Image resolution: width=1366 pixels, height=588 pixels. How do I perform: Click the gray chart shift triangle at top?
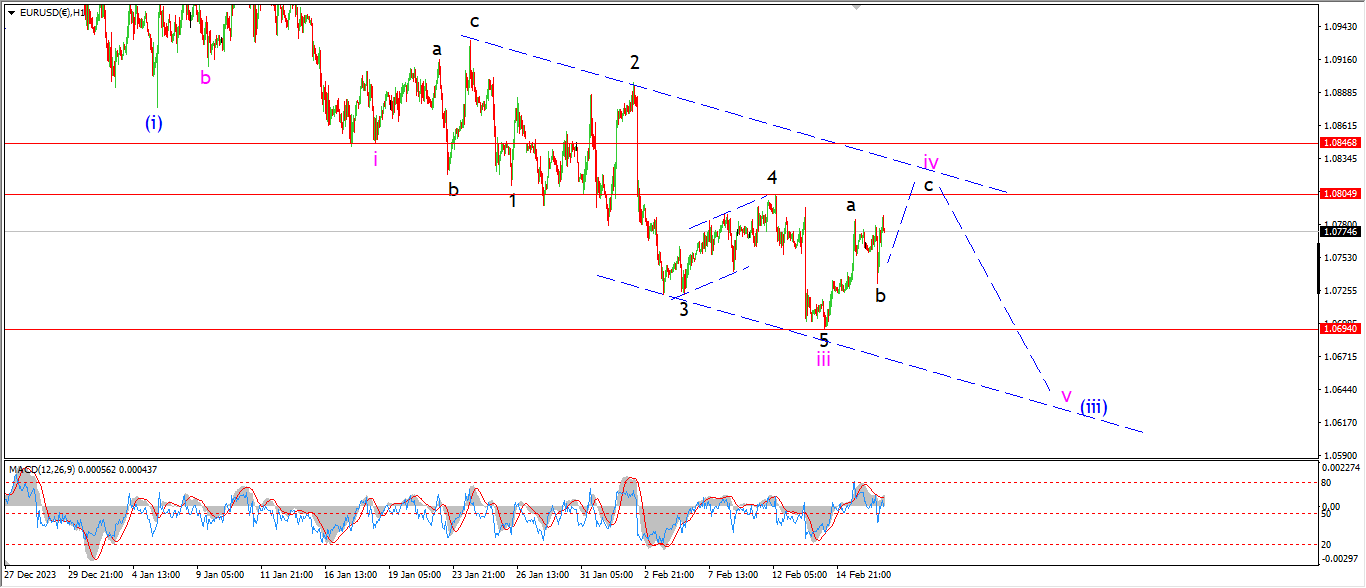856,7
